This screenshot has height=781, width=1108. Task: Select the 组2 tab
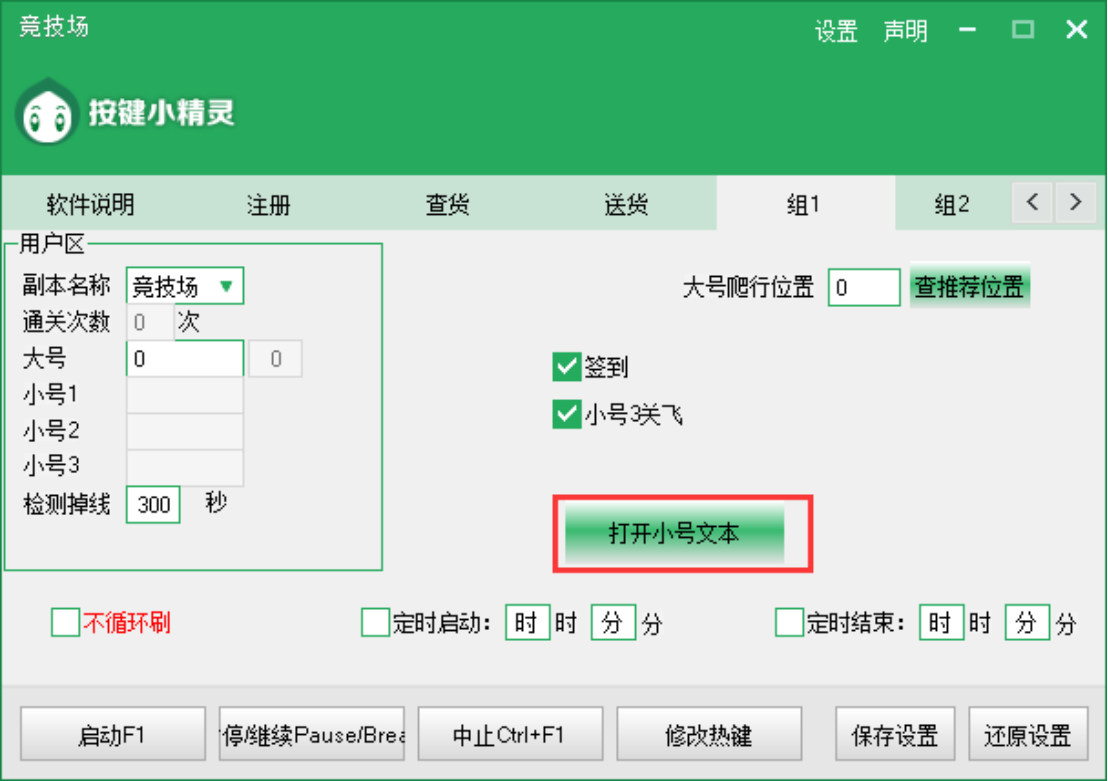click(951, 205)
